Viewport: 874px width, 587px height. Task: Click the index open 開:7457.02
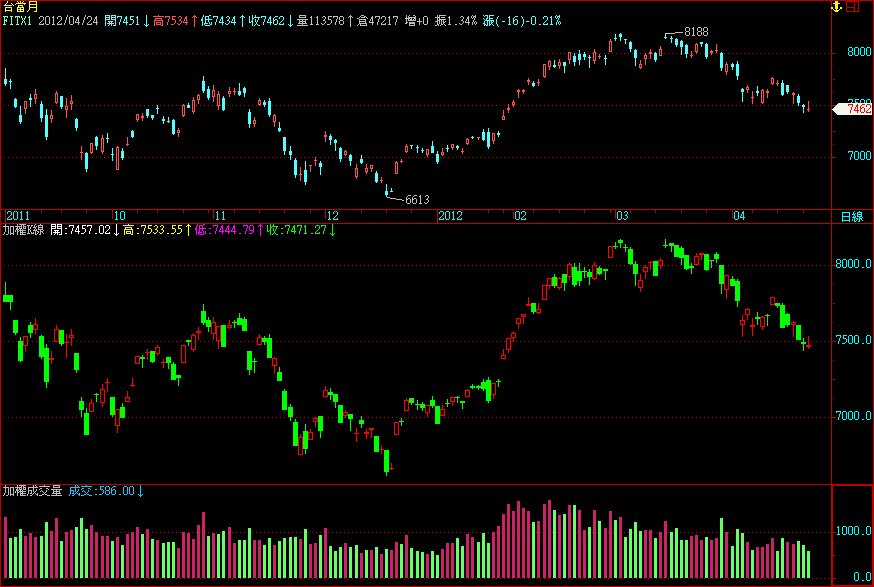[x=80, y=230]
